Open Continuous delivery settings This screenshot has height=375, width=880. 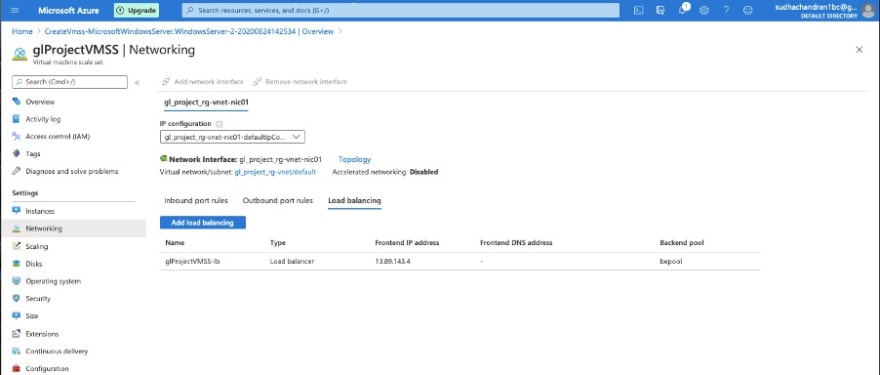click(57, 351)
